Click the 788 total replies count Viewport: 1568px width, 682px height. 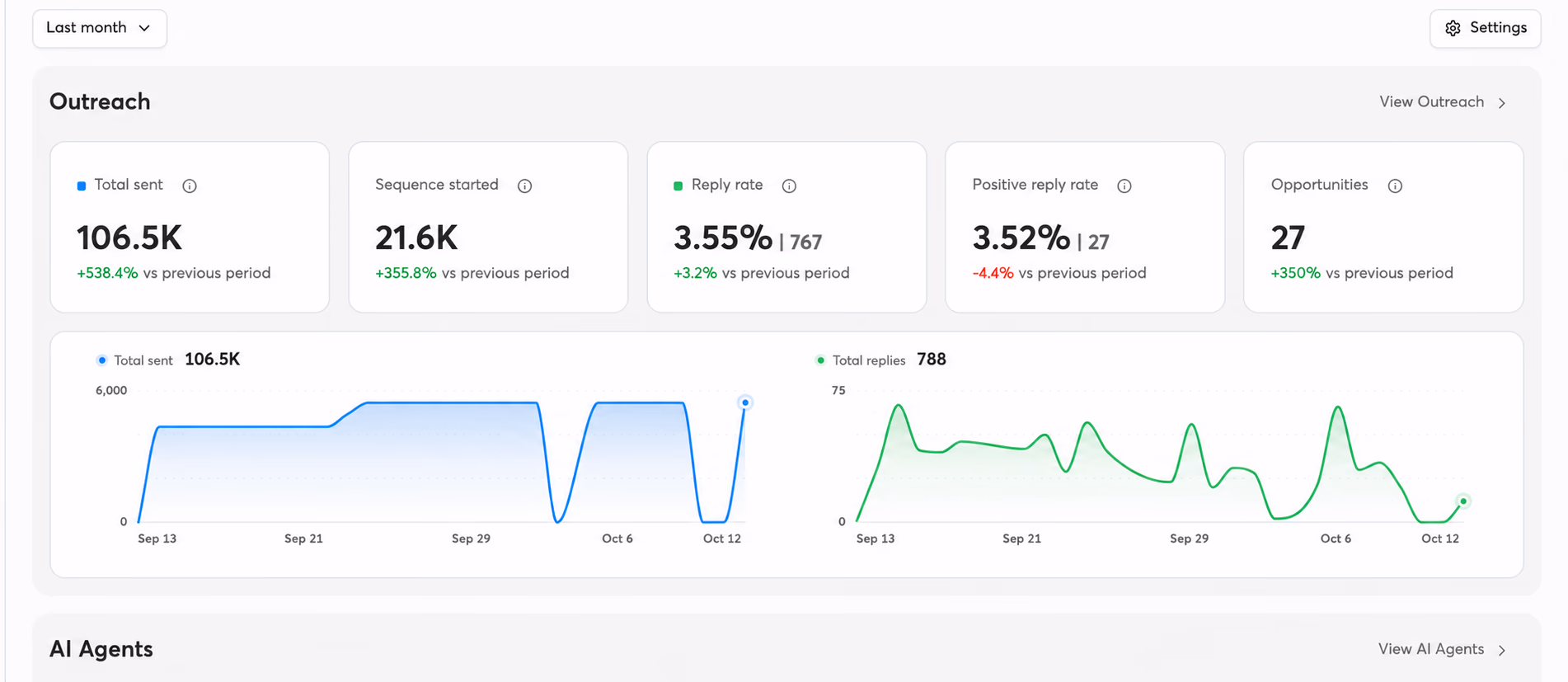932,360
